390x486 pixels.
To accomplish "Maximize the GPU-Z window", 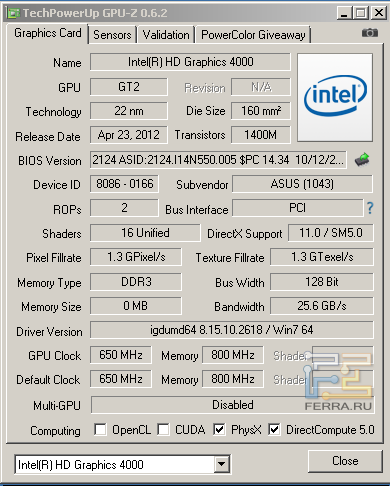I will [x=361, y=13].
